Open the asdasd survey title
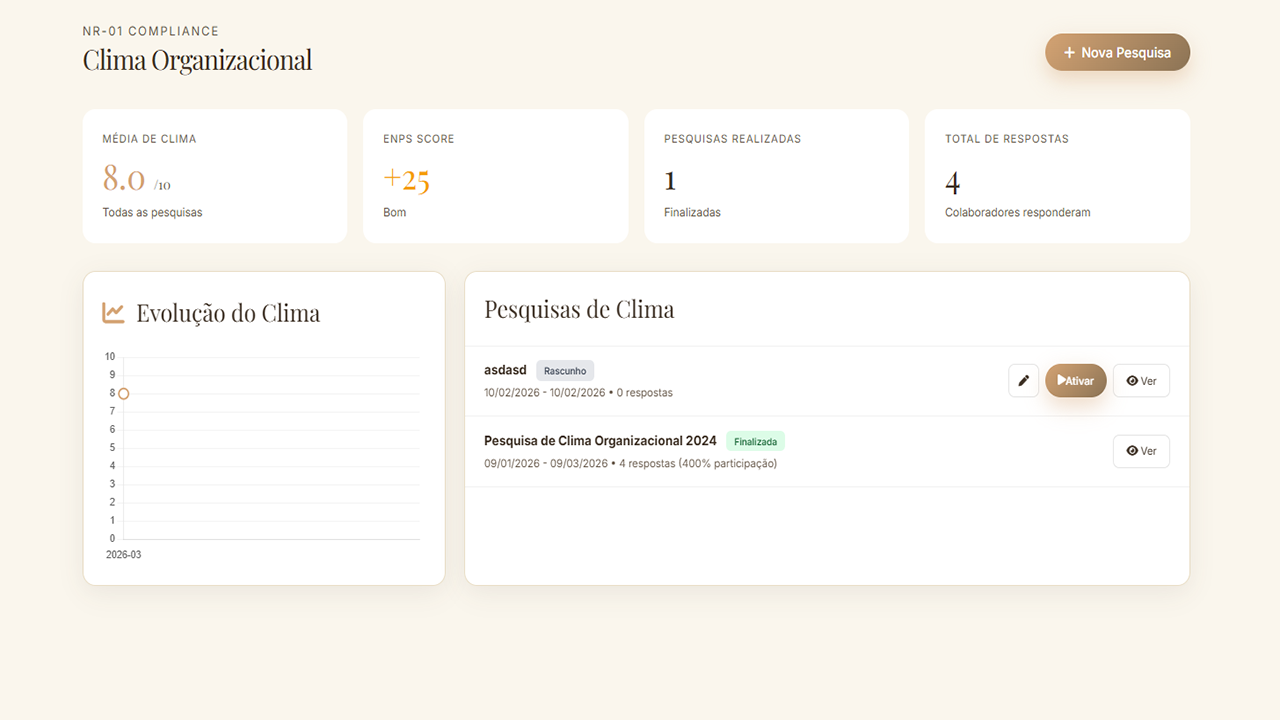1280x720 pixels. [505, 370]
